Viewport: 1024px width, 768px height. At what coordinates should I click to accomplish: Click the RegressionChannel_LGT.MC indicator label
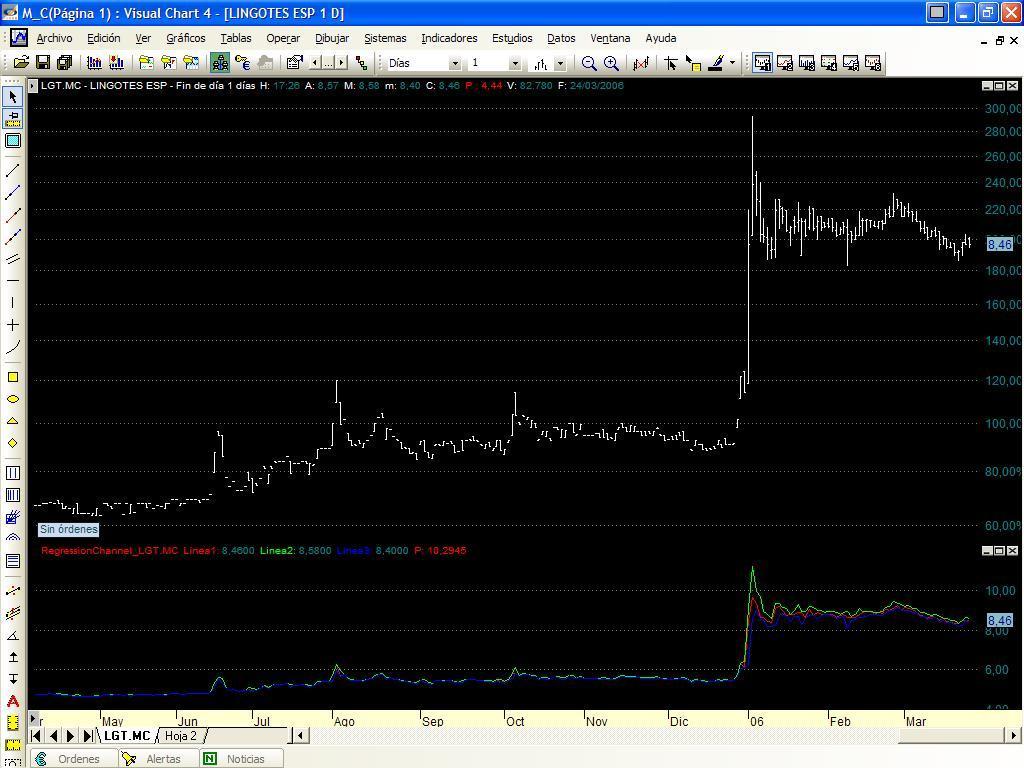(x=109, y=551)
